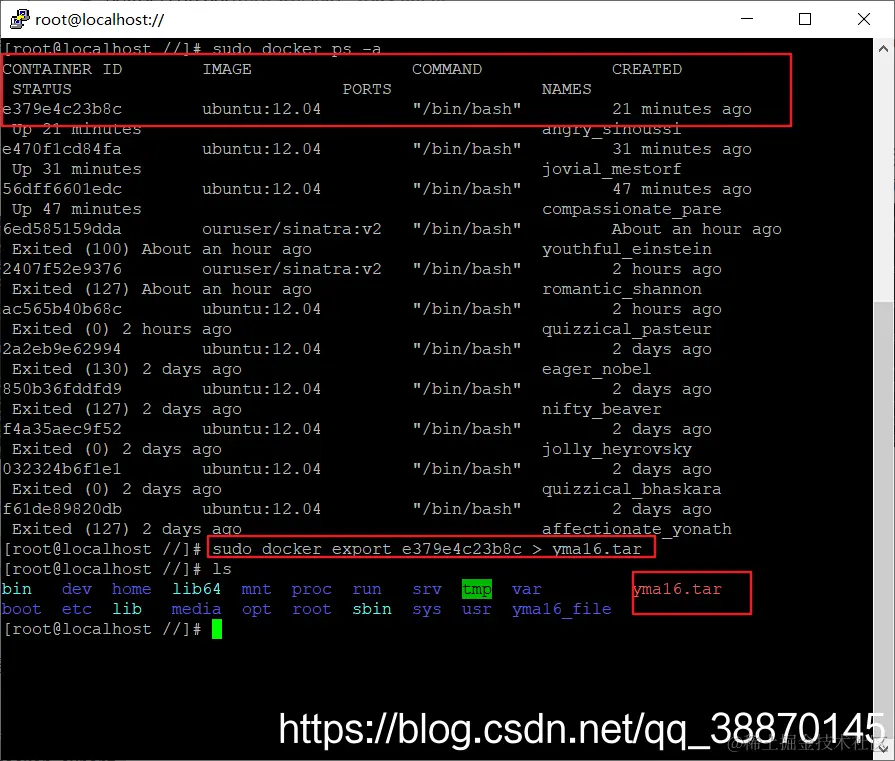
Task: Click the container name quizzical_bhaskara
Action: point(631,489)
